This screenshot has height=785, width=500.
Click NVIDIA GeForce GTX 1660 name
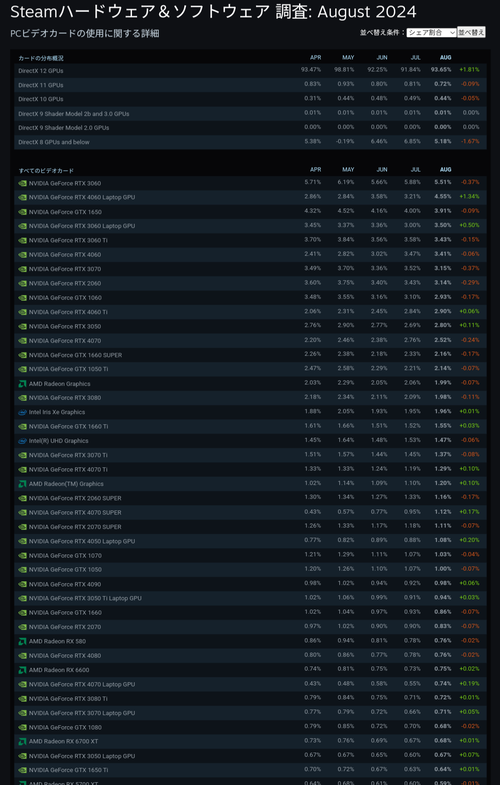[x=65, y=613]
